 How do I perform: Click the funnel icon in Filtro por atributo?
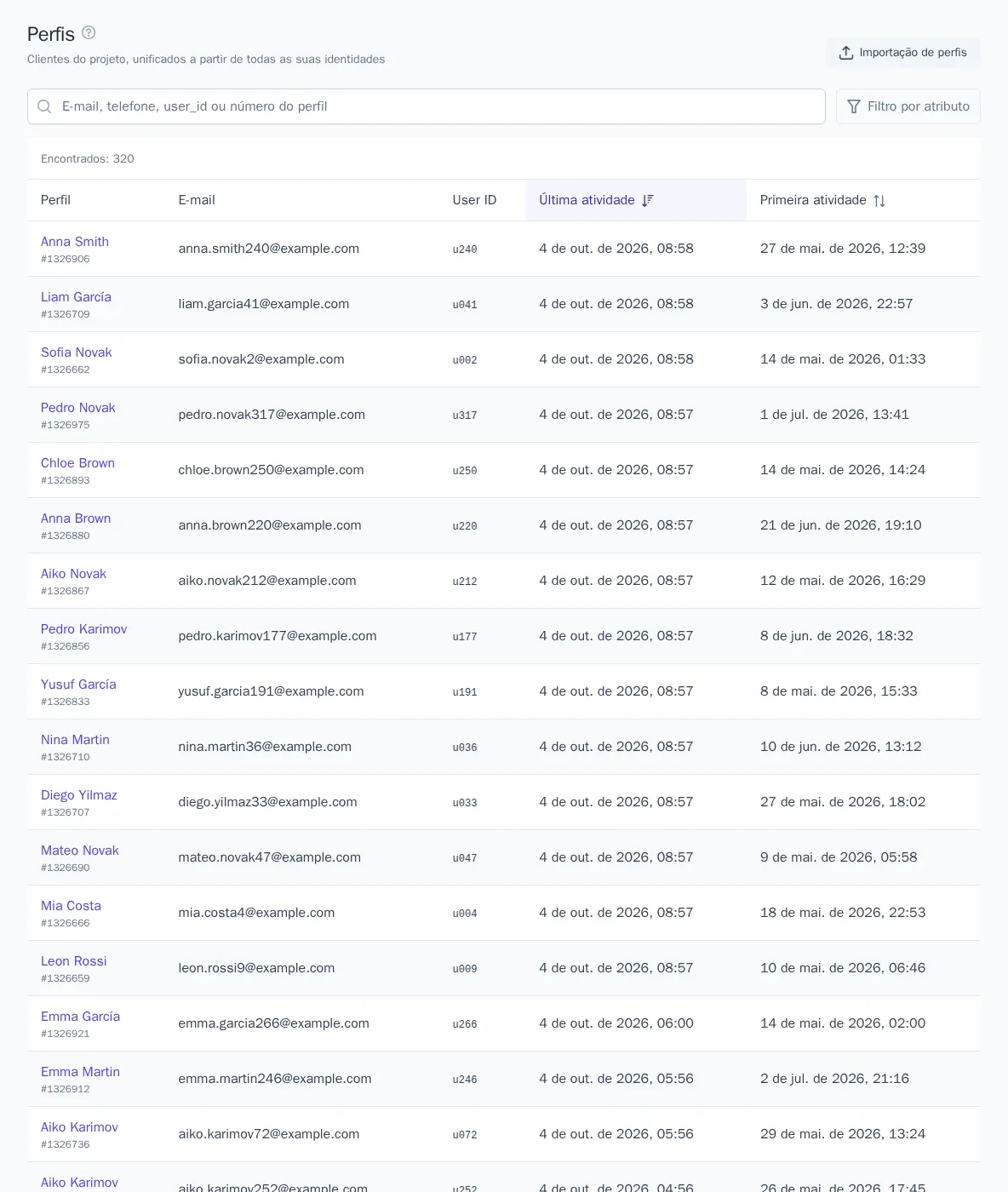pos(854,106)
